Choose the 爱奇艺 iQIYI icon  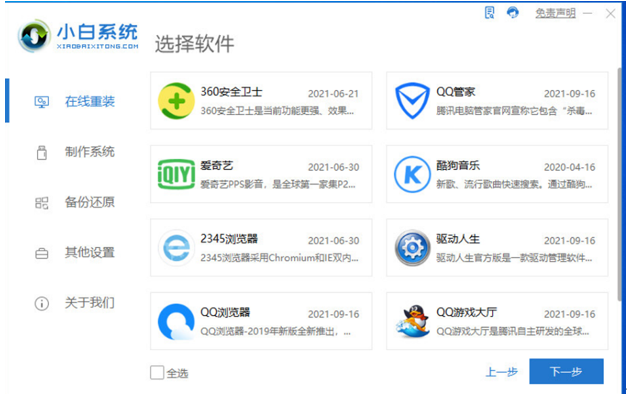pos(176,174)
